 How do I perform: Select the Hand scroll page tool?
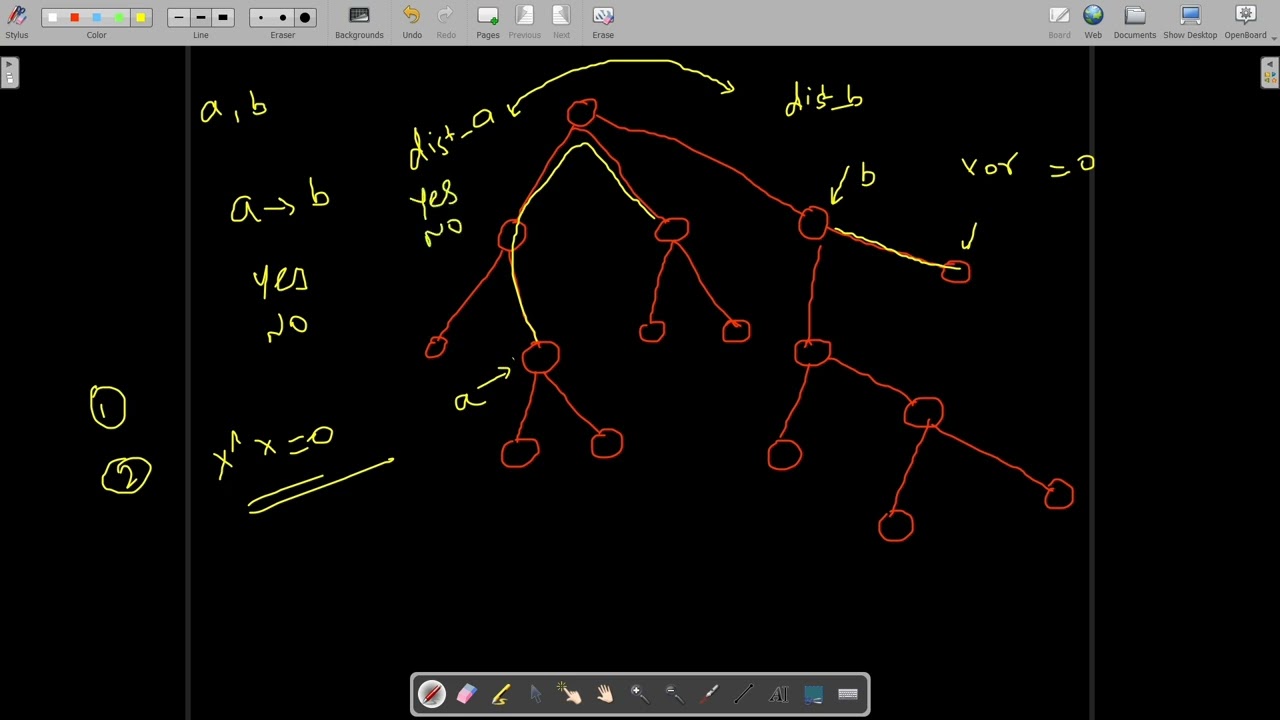pos(605,694)
